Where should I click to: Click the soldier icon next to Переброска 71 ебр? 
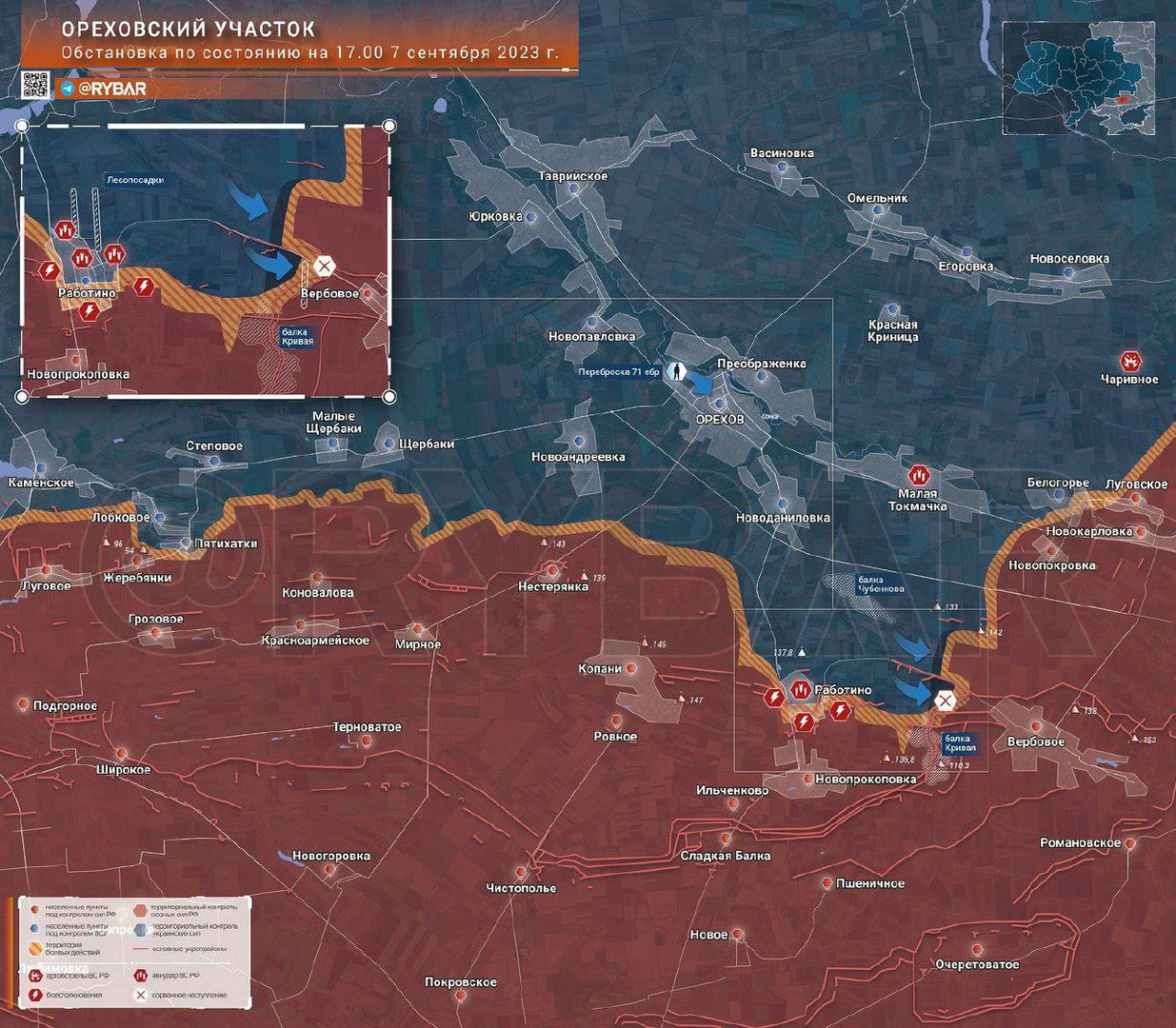click(x=678, y=371)
